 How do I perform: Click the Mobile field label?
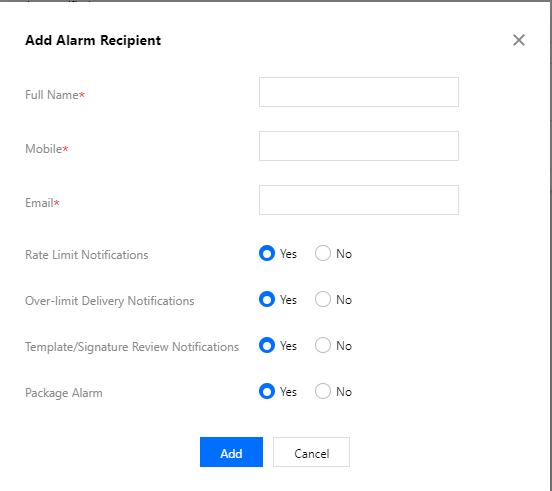click(46, 149)
